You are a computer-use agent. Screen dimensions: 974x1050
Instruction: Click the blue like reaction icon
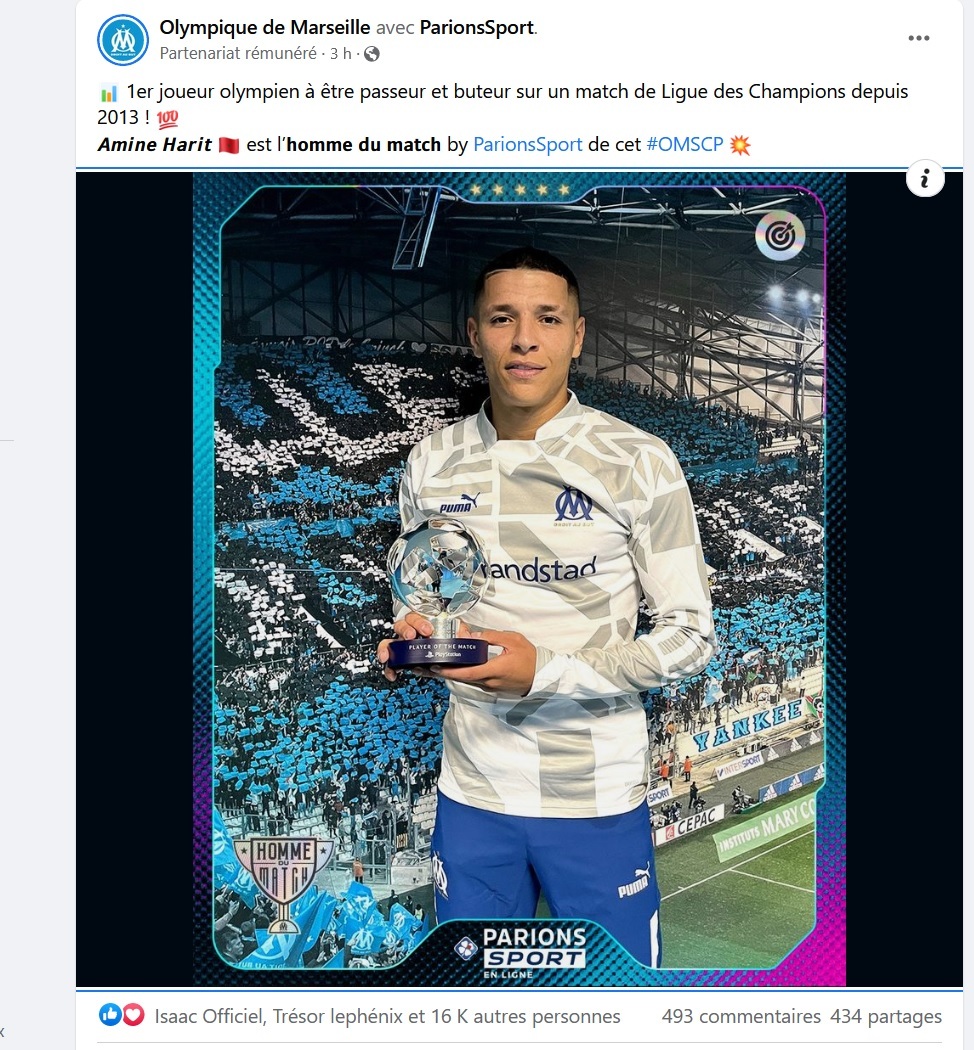110,1015
